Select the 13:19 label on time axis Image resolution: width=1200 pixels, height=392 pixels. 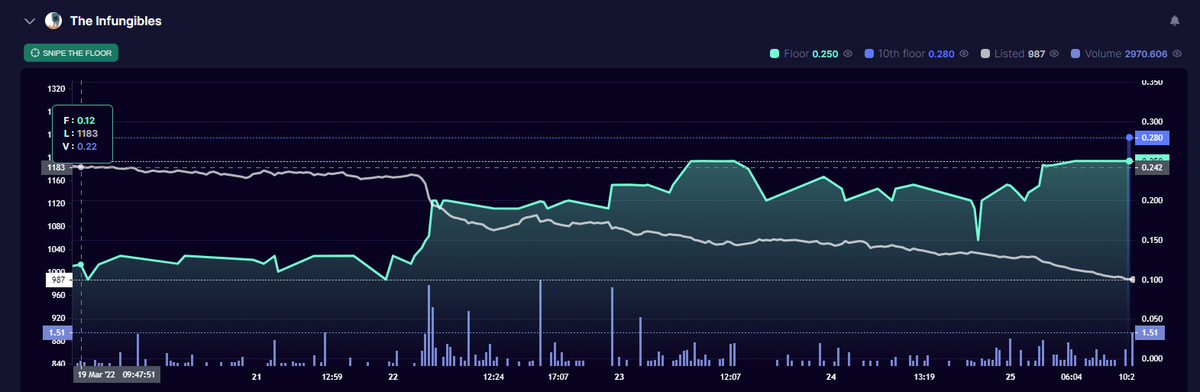(x=924, y=378)
